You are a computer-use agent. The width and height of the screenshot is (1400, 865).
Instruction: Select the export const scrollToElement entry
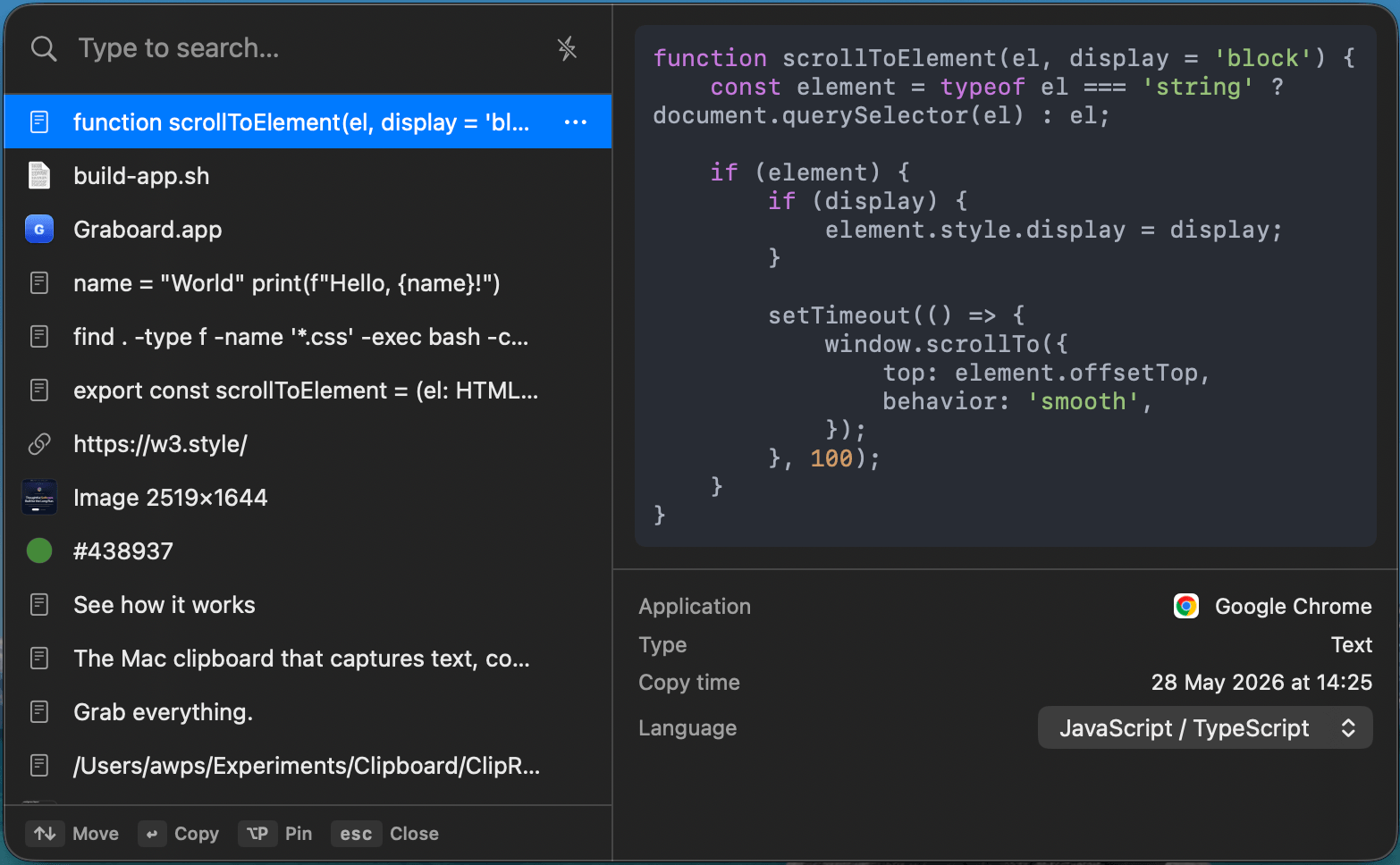(x=308, y=391)
